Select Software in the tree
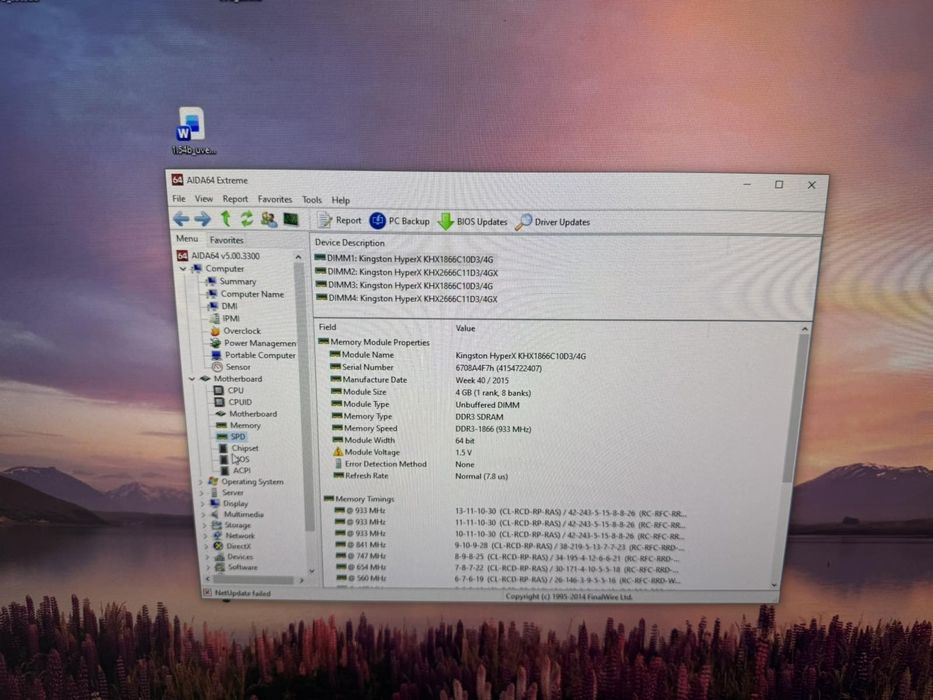This screenshot has width=933, height=700. [x=236, y=567]
